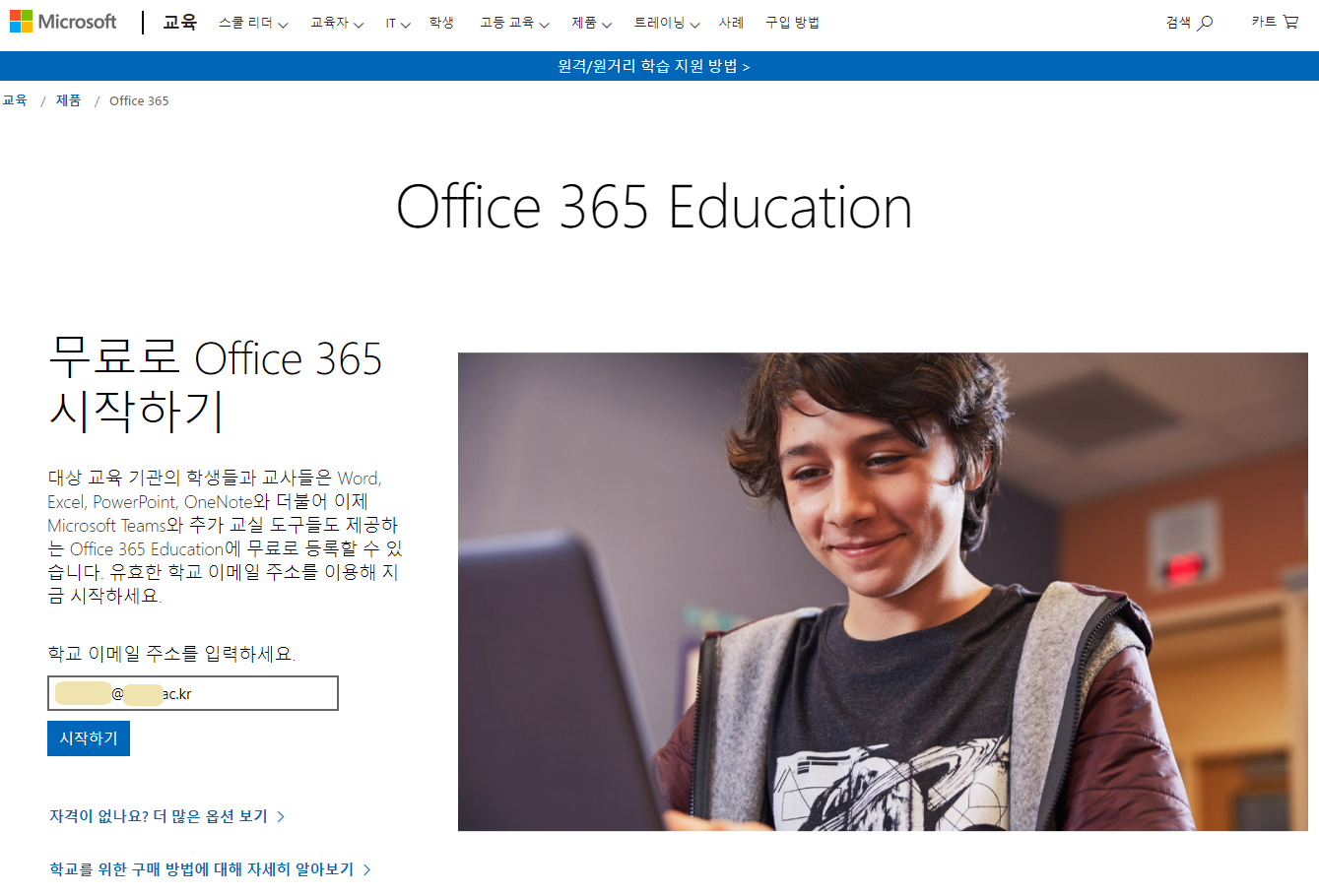Open the 학생 menu item
Screen dimensions: 1319x896
(x=441, y=23)
